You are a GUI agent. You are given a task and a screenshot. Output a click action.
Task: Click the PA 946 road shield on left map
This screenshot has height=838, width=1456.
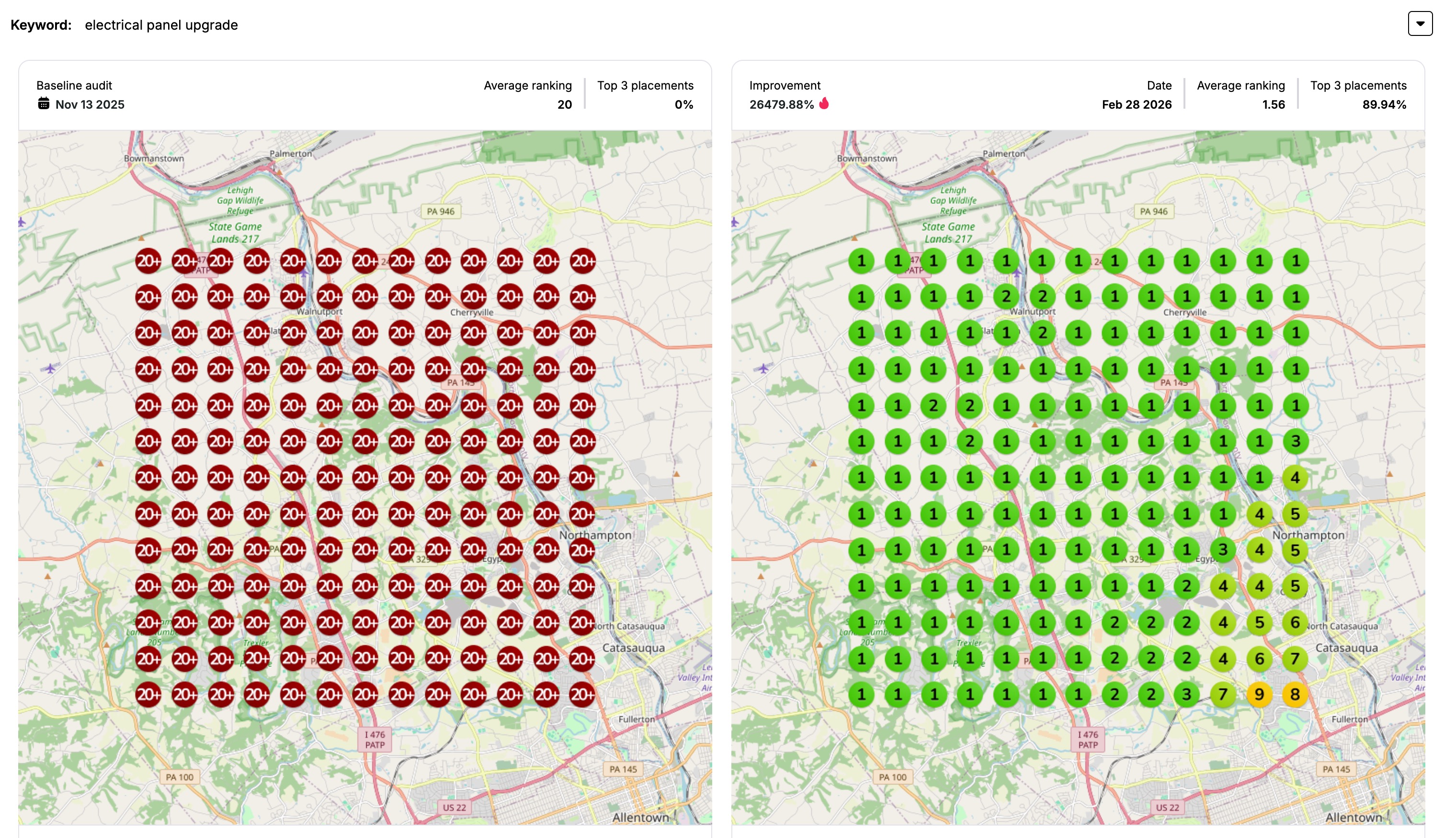(440, 211)
